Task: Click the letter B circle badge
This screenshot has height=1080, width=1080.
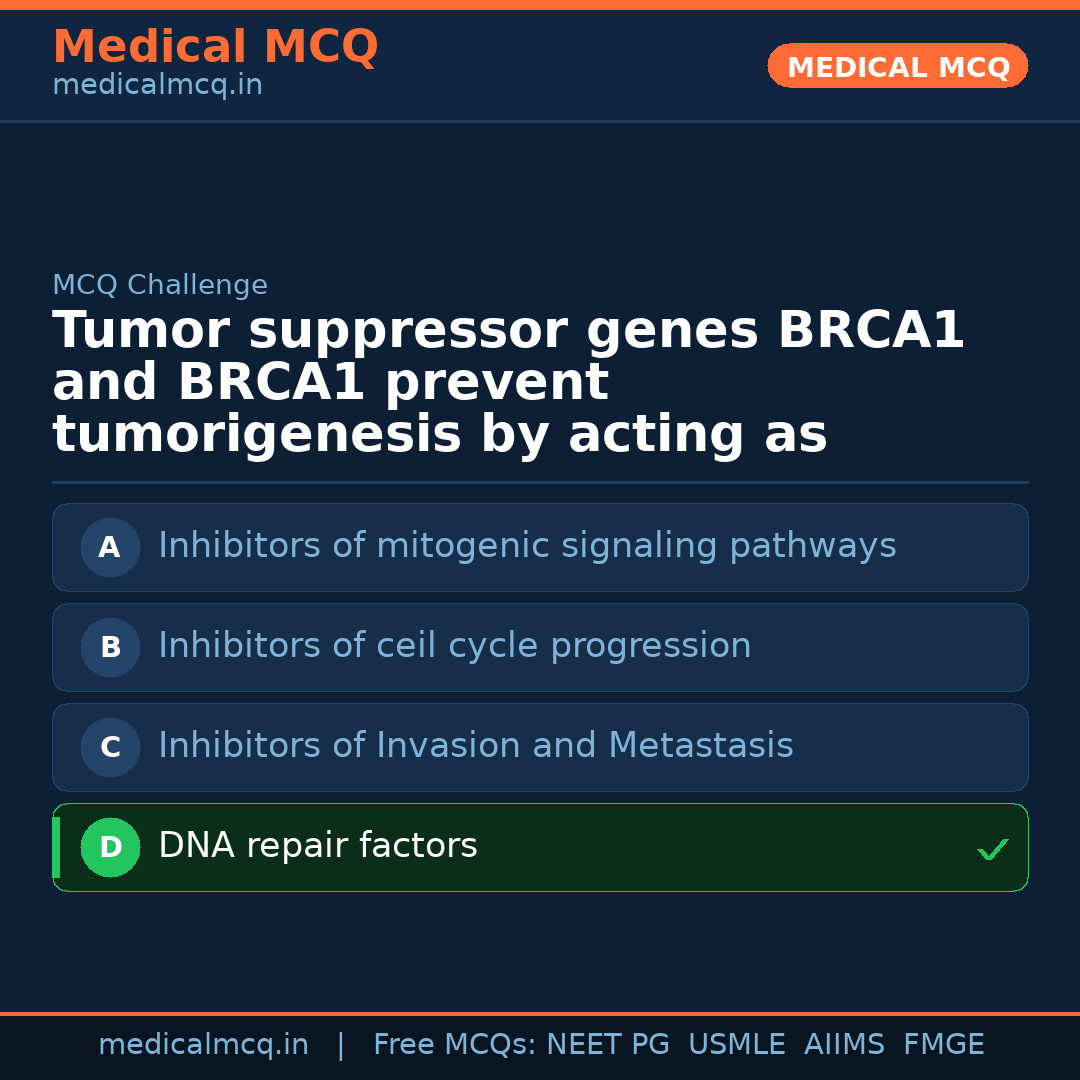Action: 110,647
